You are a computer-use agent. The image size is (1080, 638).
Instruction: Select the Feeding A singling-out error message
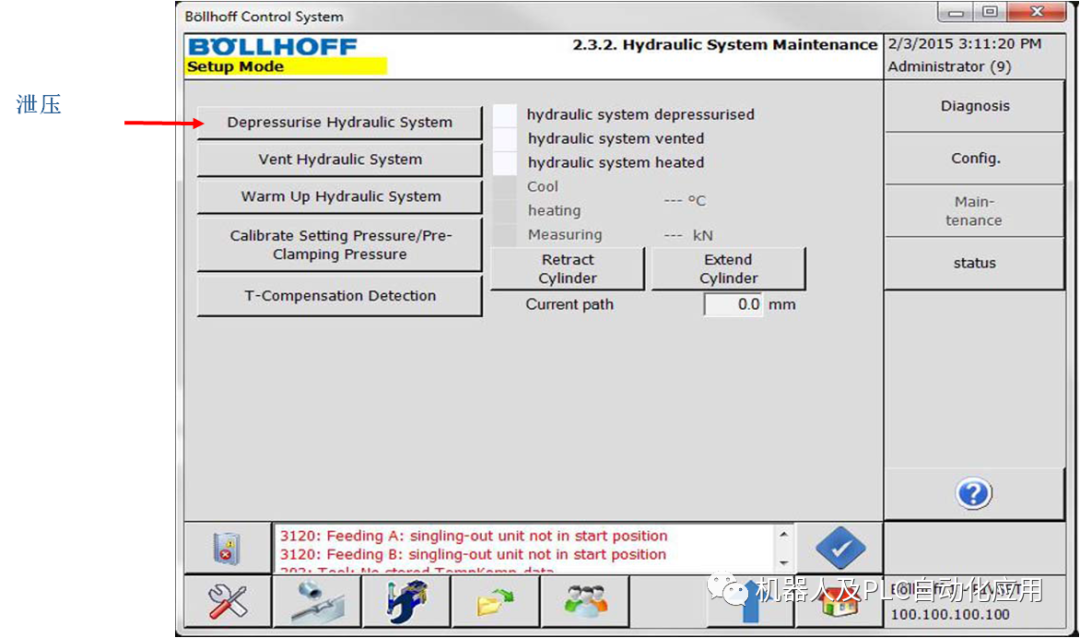pyautogui.click(x=473, y=536)
